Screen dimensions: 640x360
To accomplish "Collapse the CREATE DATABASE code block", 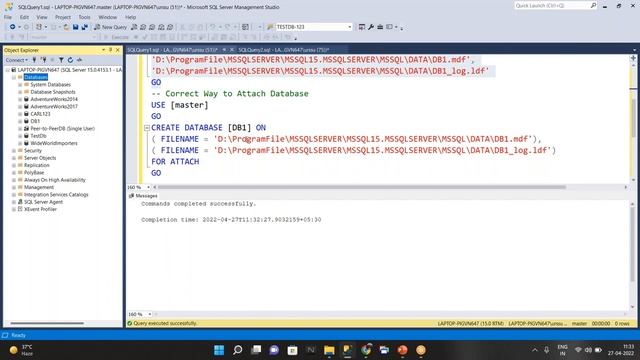I will point(147,128).
